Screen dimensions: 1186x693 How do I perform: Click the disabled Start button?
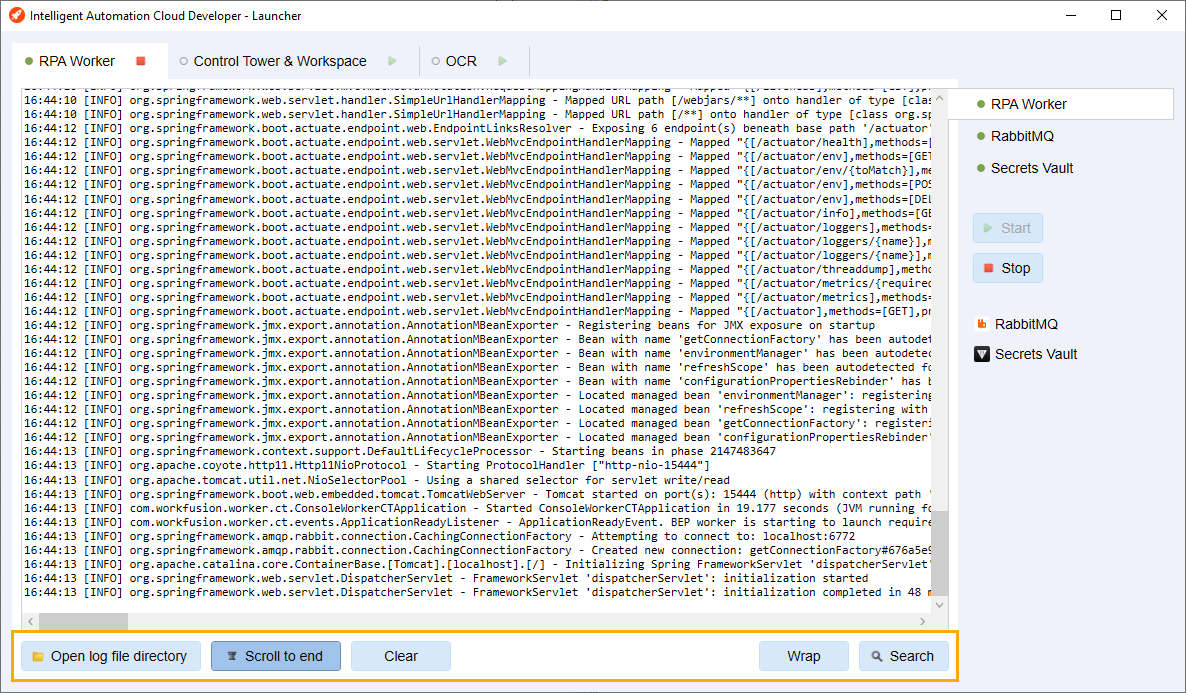tap(1007, 228)
